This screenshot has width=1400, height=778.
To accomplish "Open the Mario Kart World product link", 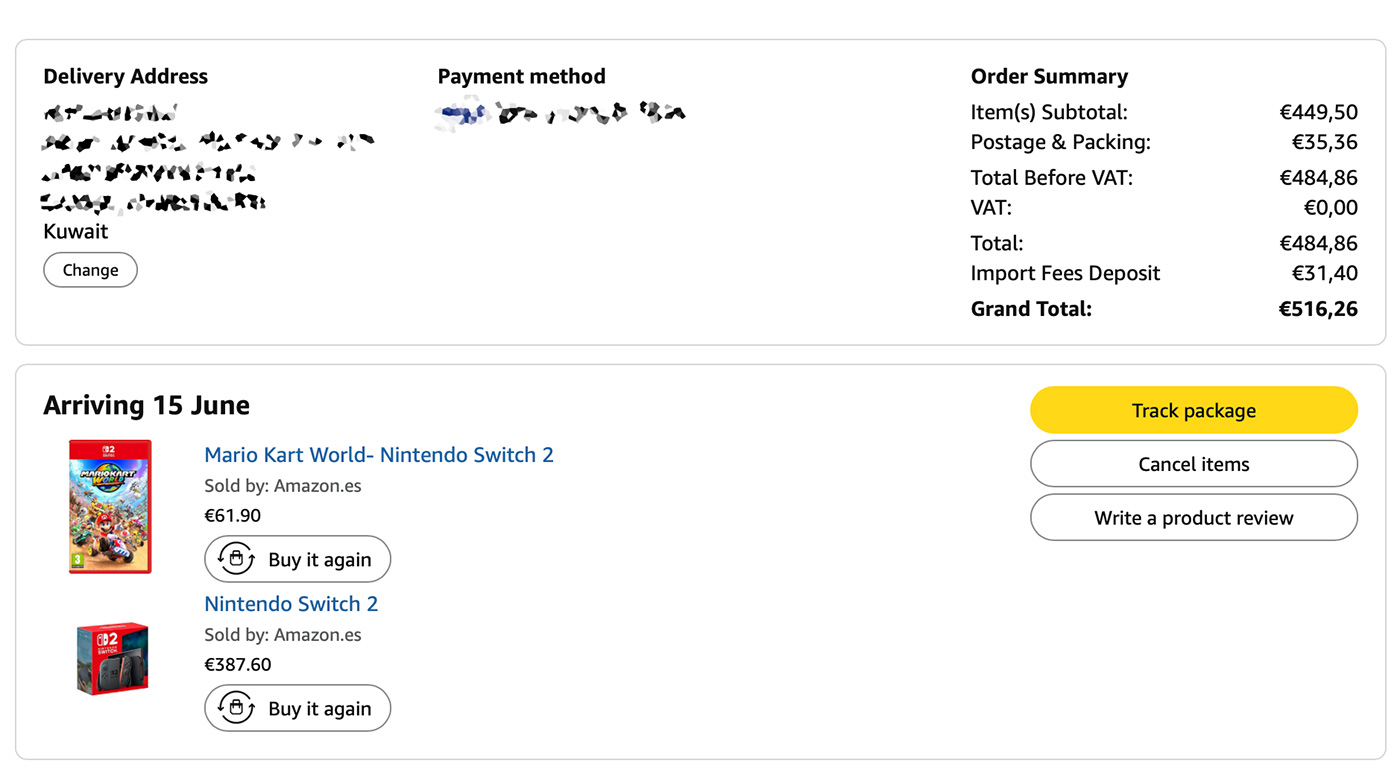I will [379, 455].
